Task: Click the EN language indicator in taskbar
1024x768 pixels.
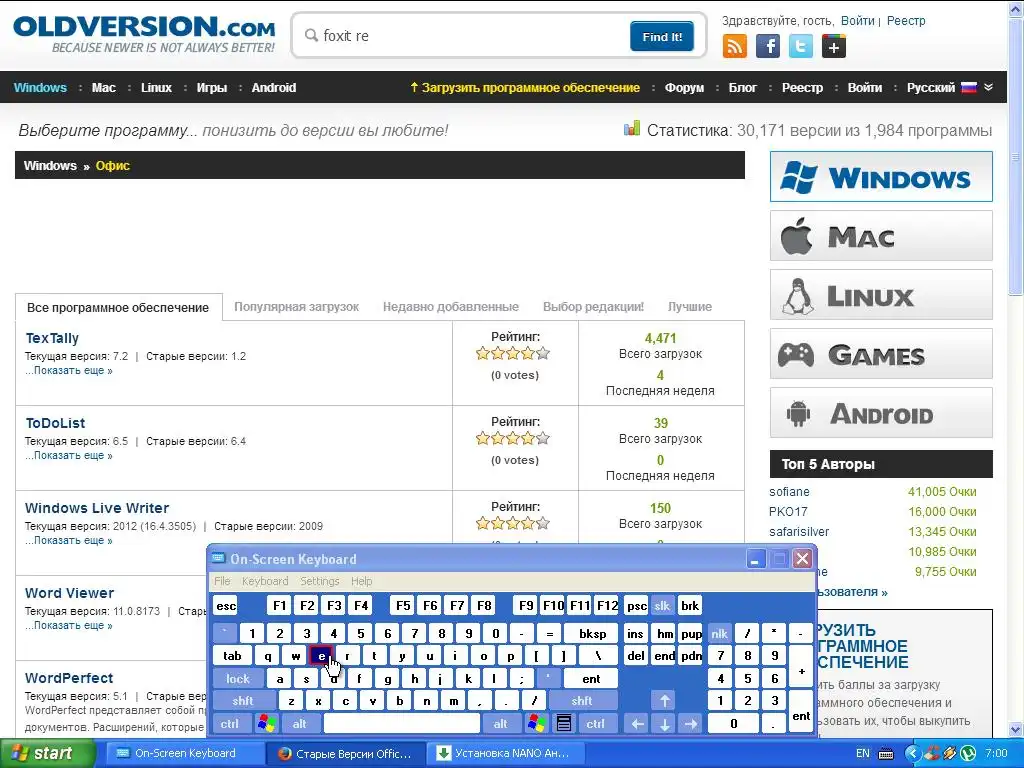Action: 863,754
